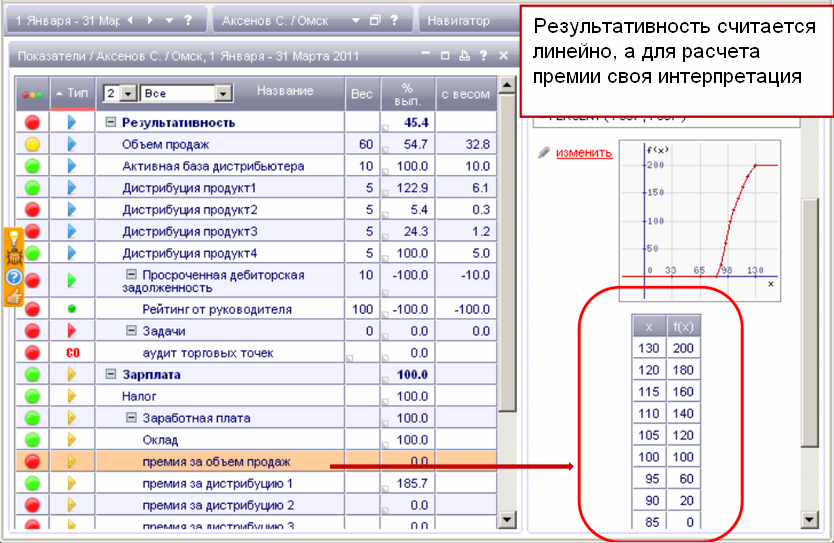Image resolution: width=834 pixels, height=543 pixels.
Task: Open the level dropdown showing 2
Action: pyautogui.click(x=128, y=94)
